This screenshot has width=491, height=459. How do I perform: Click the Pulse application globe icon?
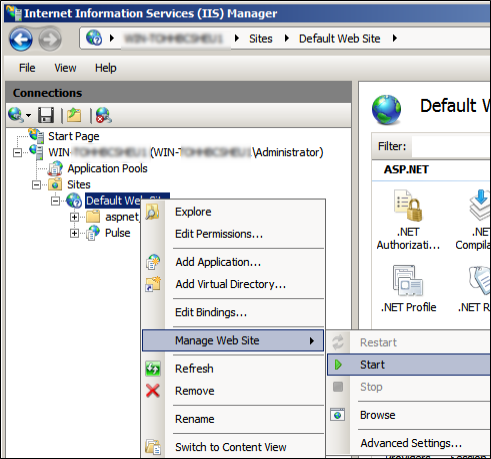(x=93, y=233)
